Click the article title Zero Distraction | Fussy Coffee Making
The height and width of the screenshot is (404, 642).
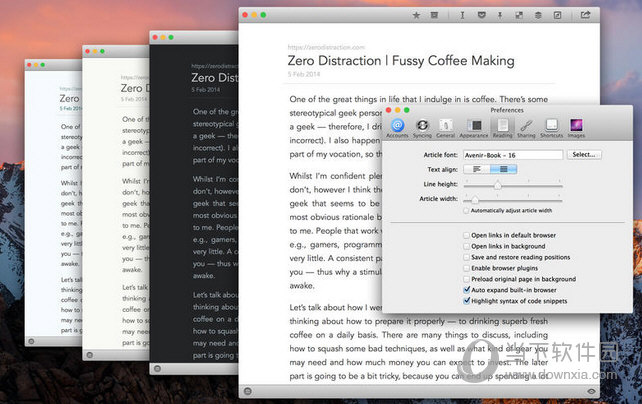tap(401, 61)
